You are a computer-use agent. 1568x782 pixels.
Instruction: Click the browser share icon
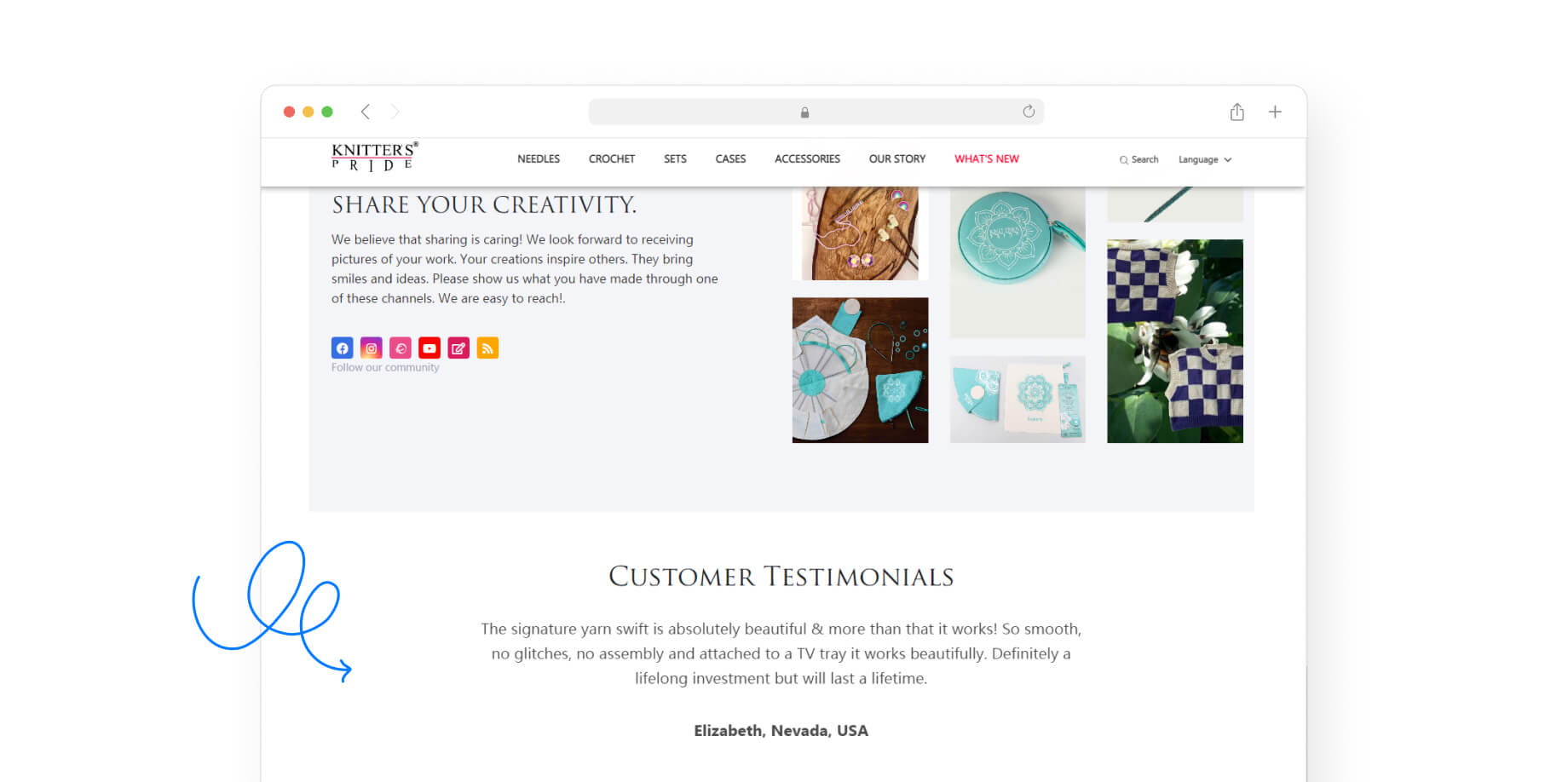(1237, 112)
